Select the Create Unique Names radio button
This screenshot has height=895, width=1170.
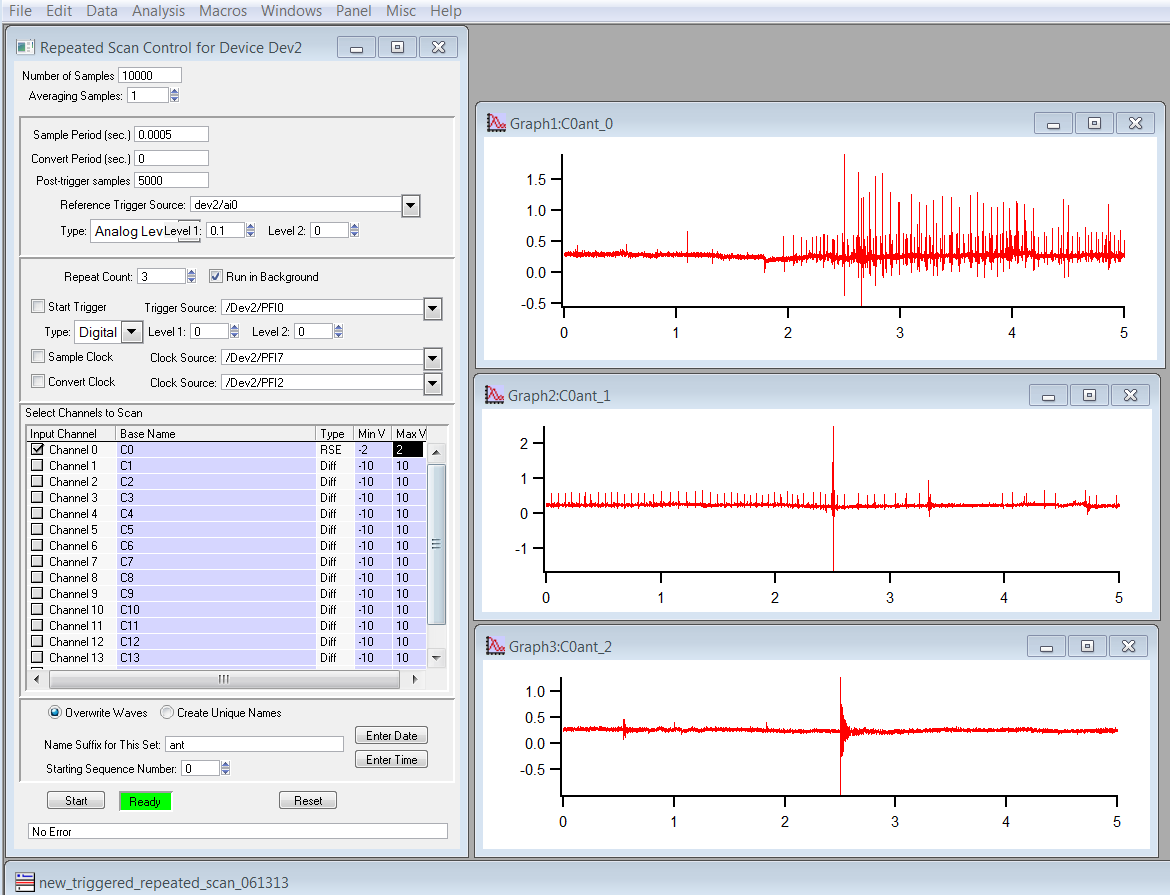[167, 713]
